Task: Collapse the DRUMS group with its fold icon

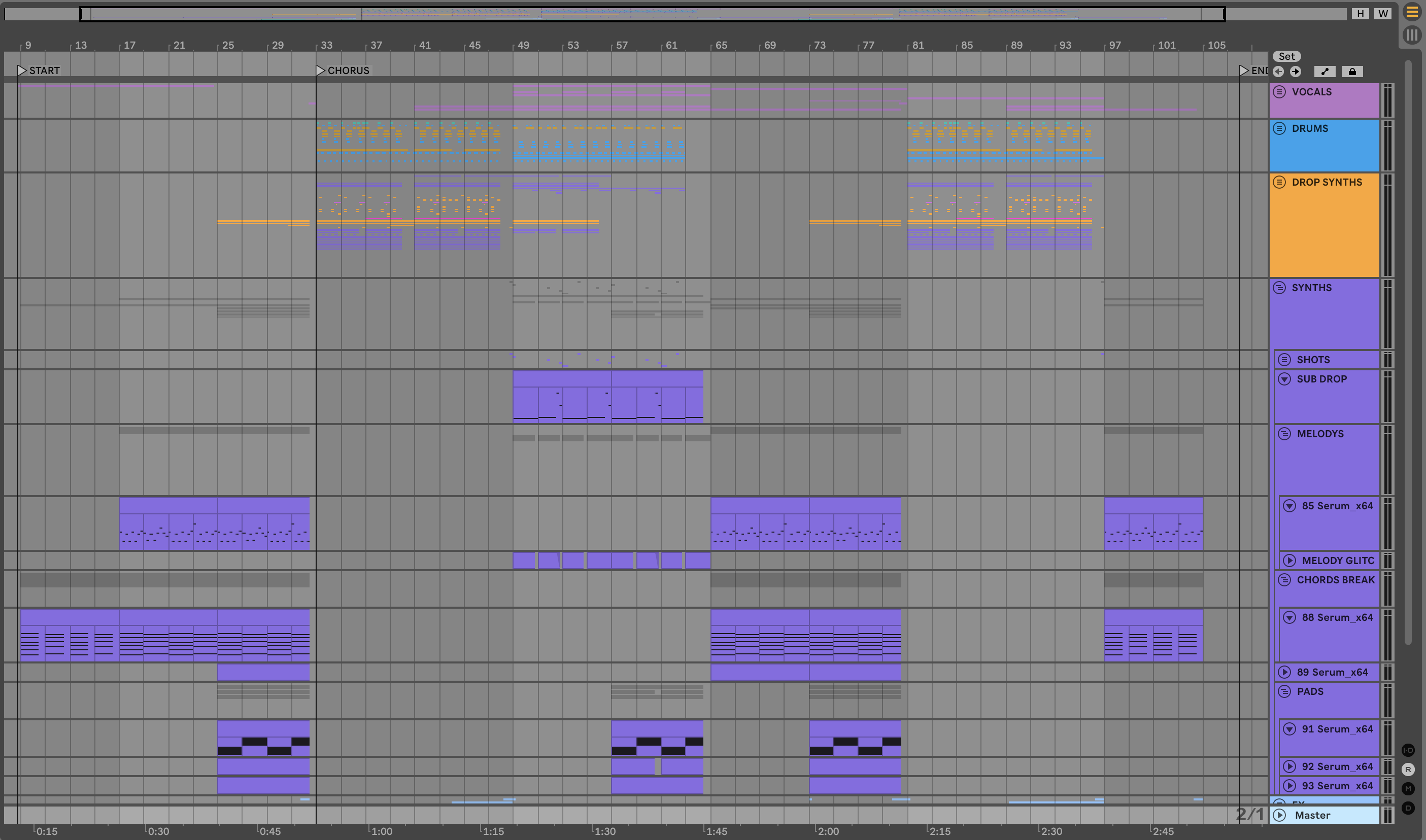Action: (1279, 128)
